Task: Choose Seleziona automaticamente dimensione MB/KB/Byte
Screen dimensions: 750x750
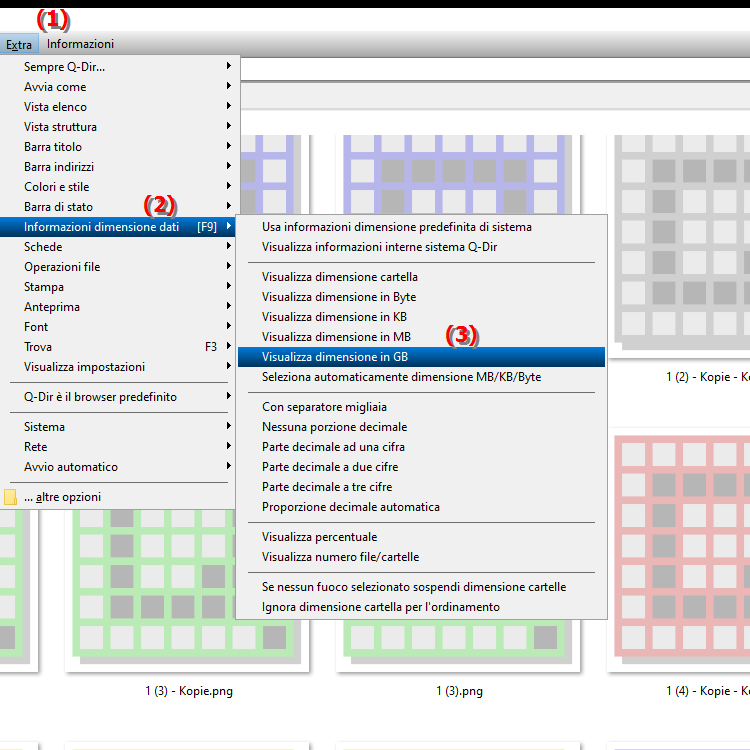Action: pos(421,377)
